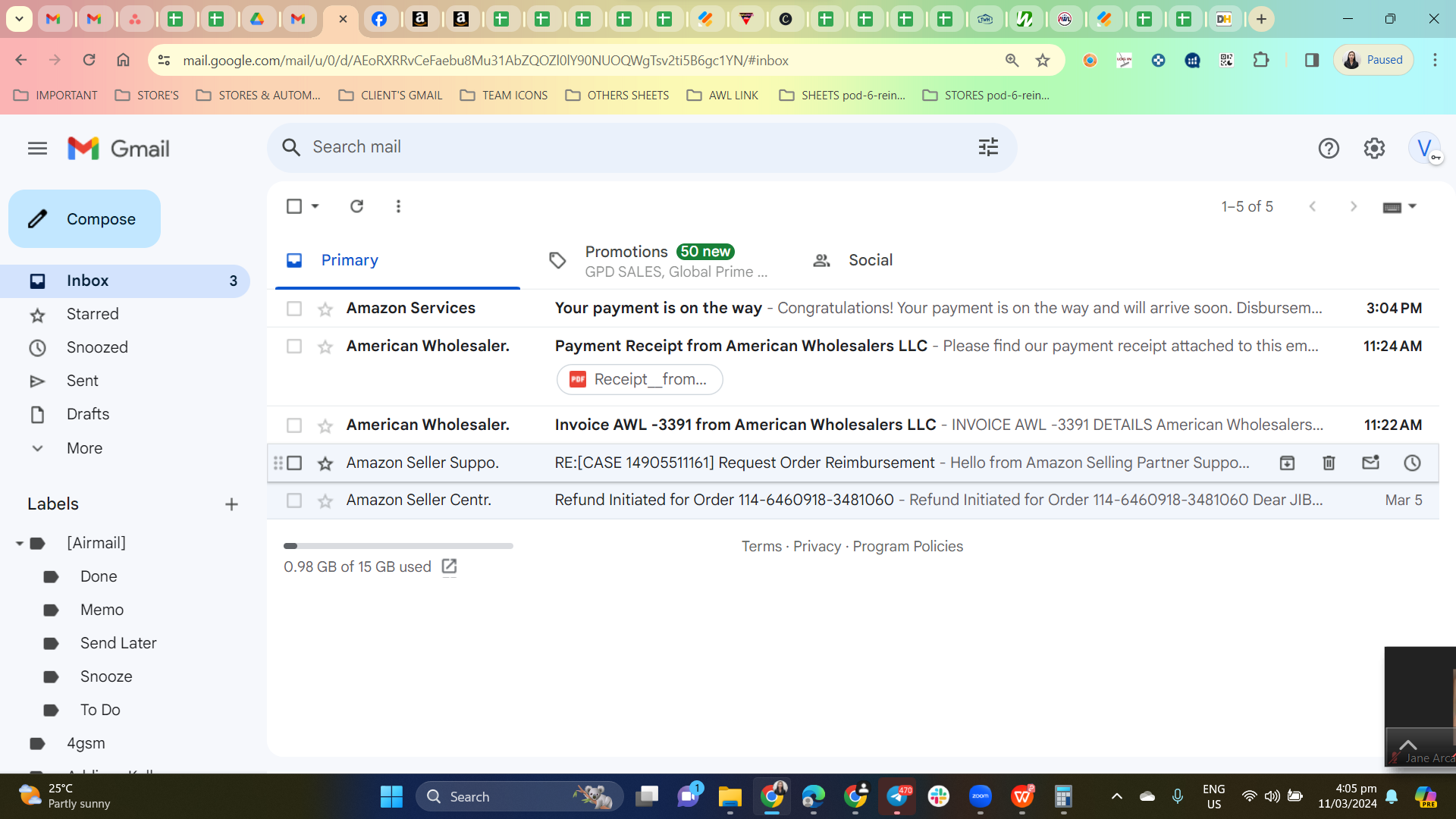
Task: Mark the CASE 14905511161 email as unread
Action: pyautogui.click(x=1370, y=463)
